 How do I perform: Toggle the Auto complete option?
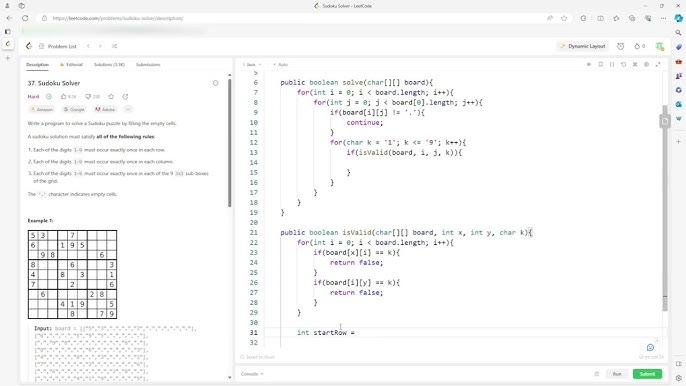coord(280,64)
